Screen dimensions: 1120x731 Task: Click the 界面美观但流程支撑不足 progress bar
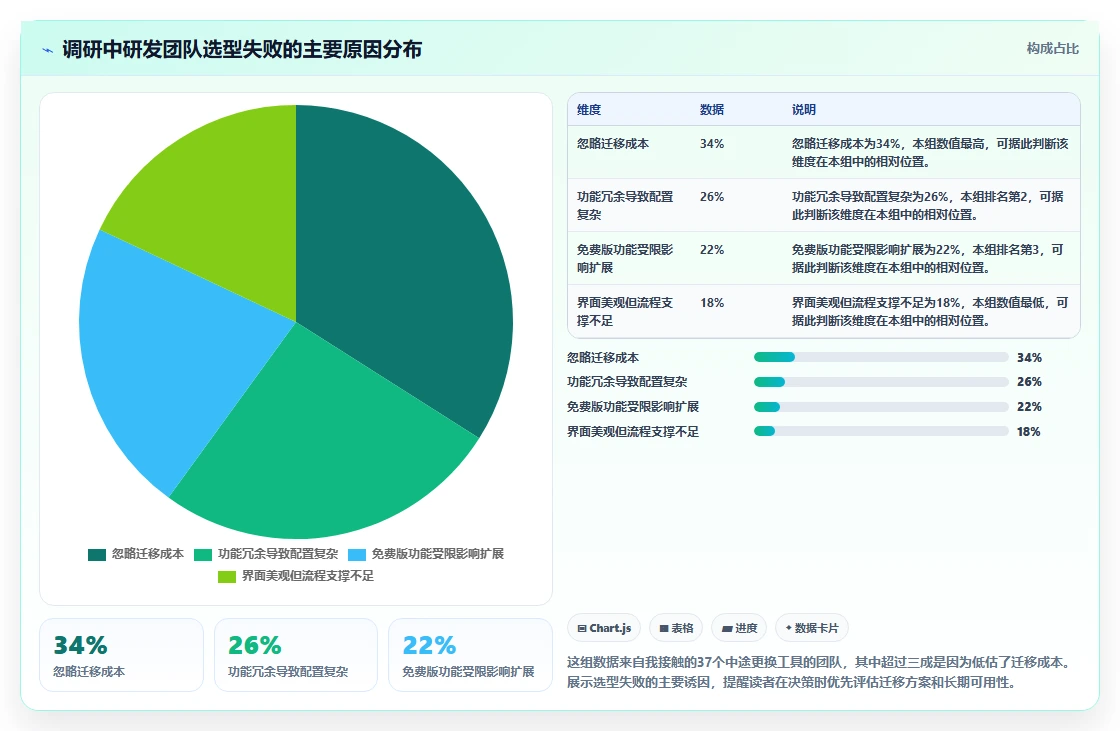click(881, 432)
